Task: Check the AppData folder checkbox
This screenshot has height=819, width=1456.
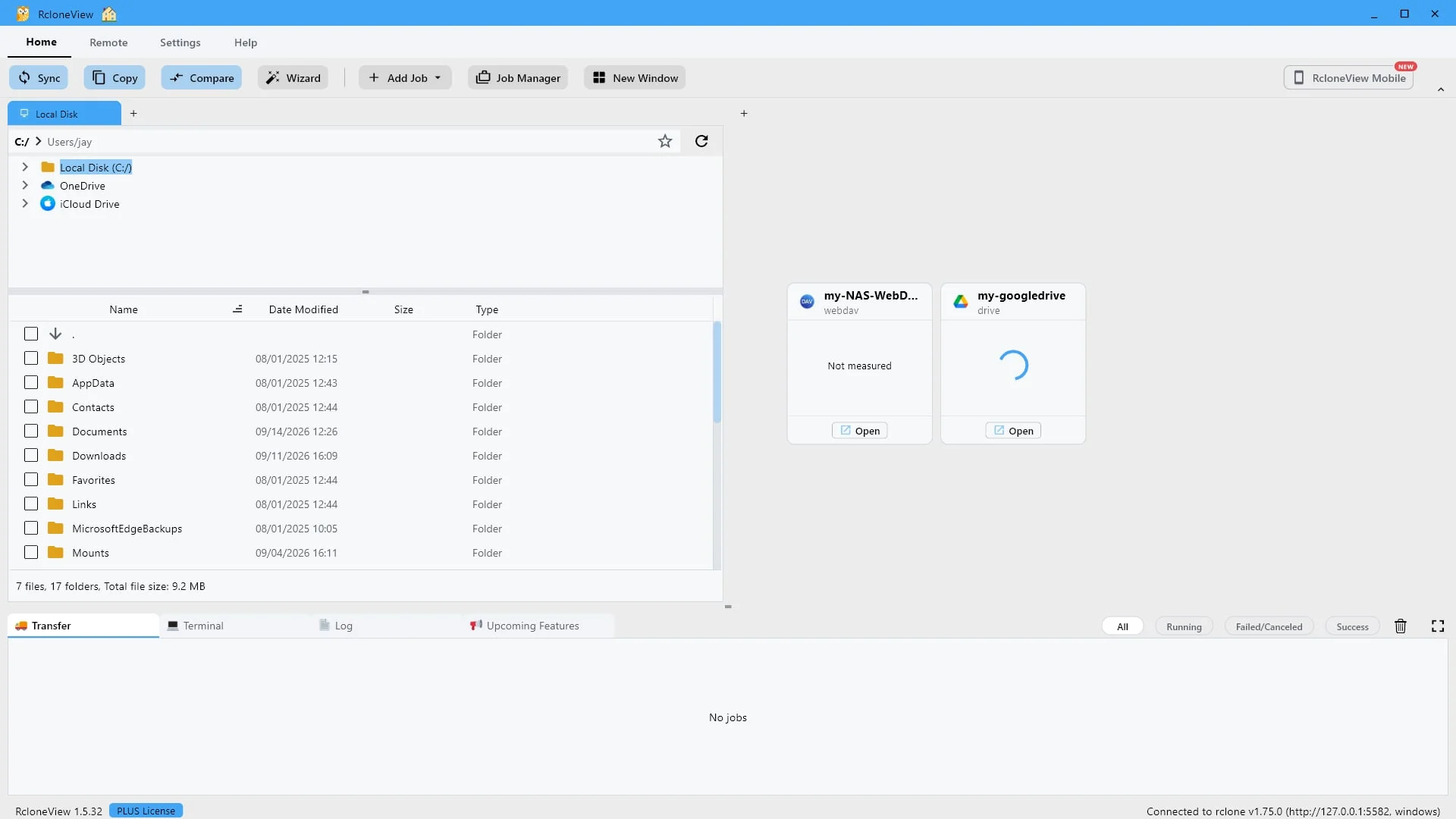Action: 31,382
